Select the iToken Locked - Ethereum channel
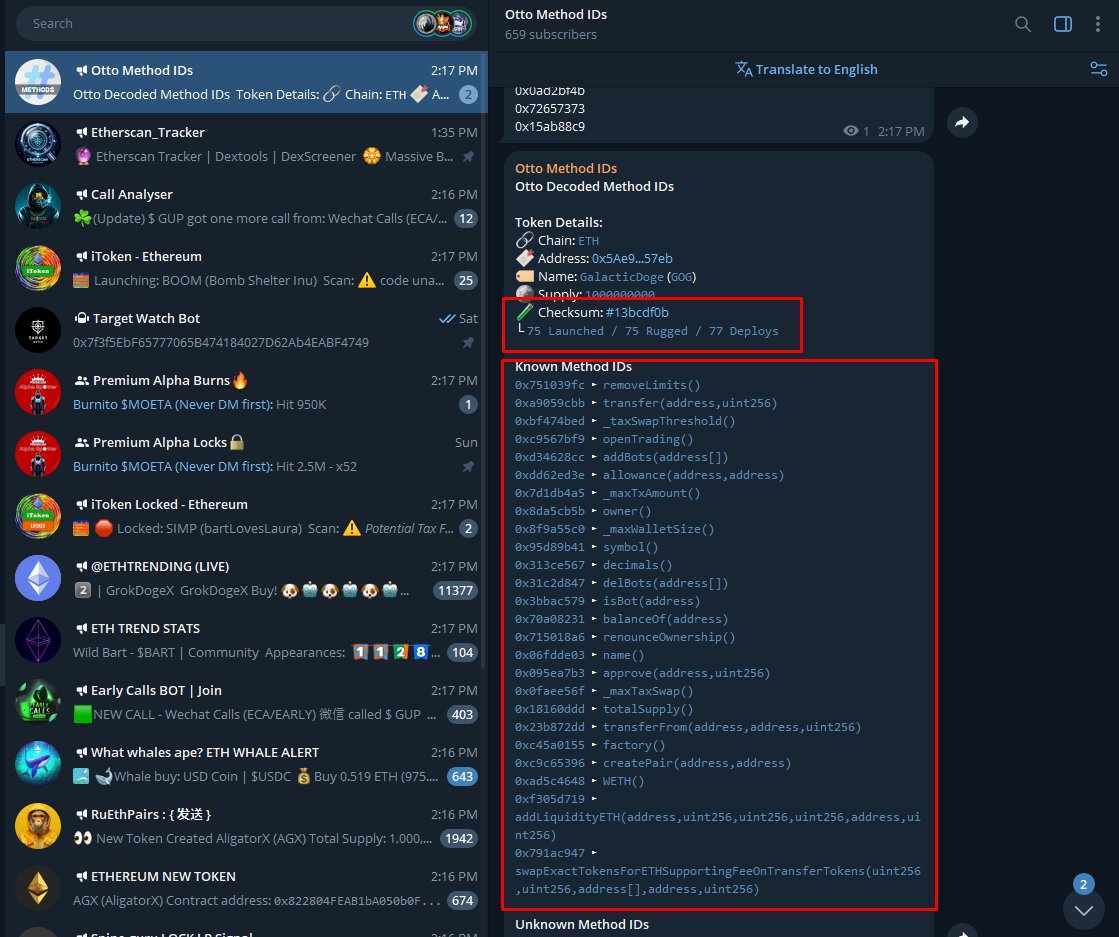 pos(246,517)
